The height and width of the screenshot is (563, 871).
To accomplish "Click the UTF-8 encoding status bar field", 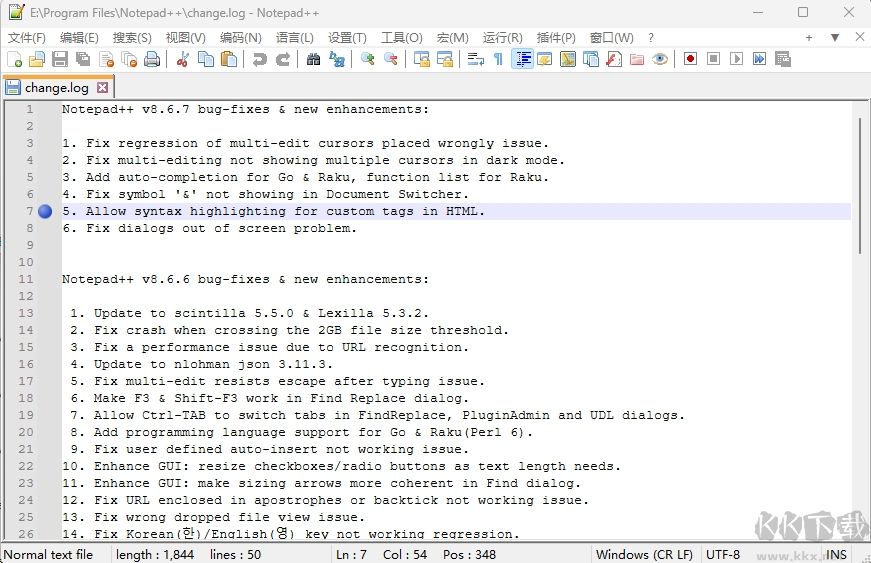I will [x=723, y=555].
